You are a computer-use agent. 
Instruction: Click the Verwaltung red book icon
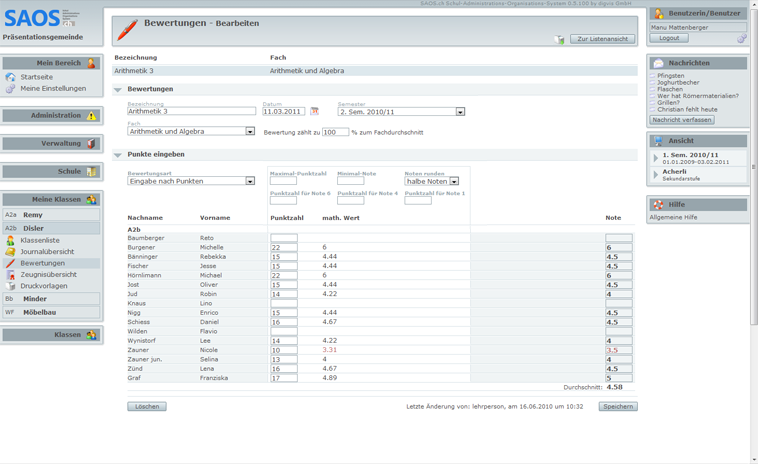(91, 144)
